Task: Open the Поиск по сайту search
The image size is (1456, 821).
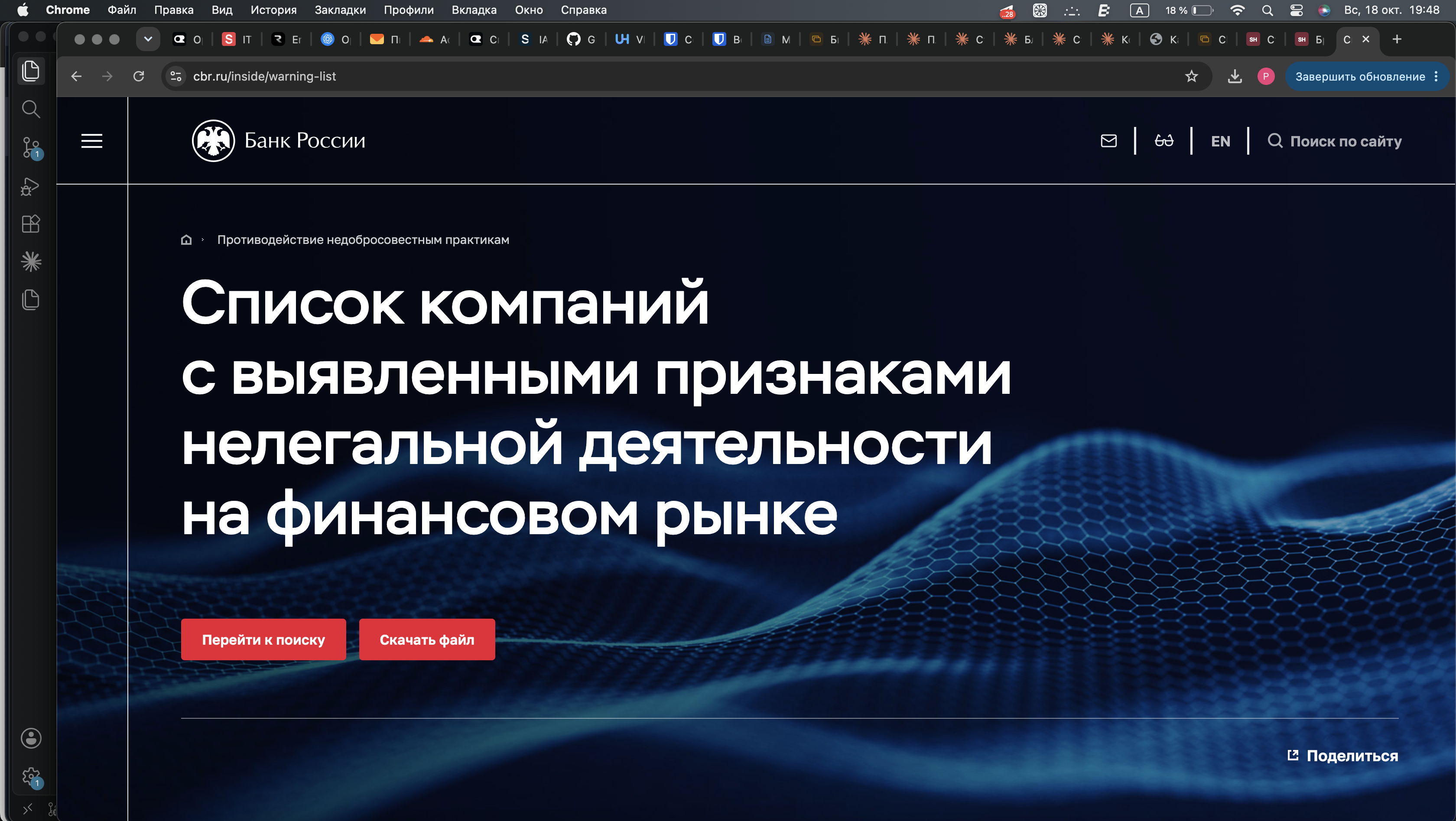Action: coord(1335,141)
